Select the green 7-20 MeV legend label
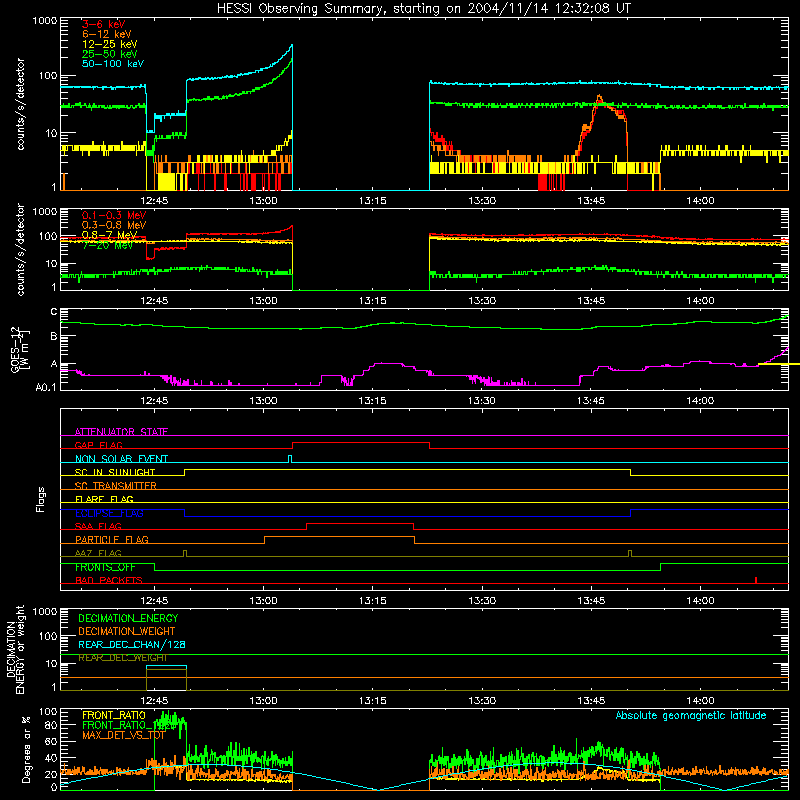 pos(107,245)
